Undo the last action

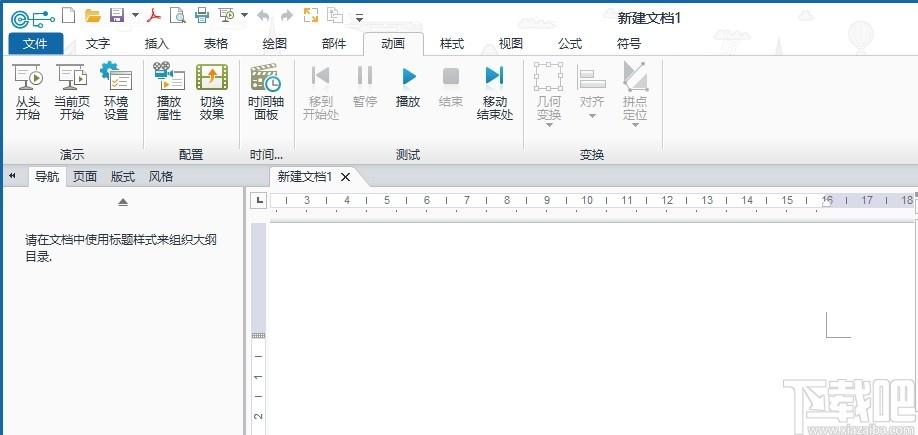click(x=263, y=16)
